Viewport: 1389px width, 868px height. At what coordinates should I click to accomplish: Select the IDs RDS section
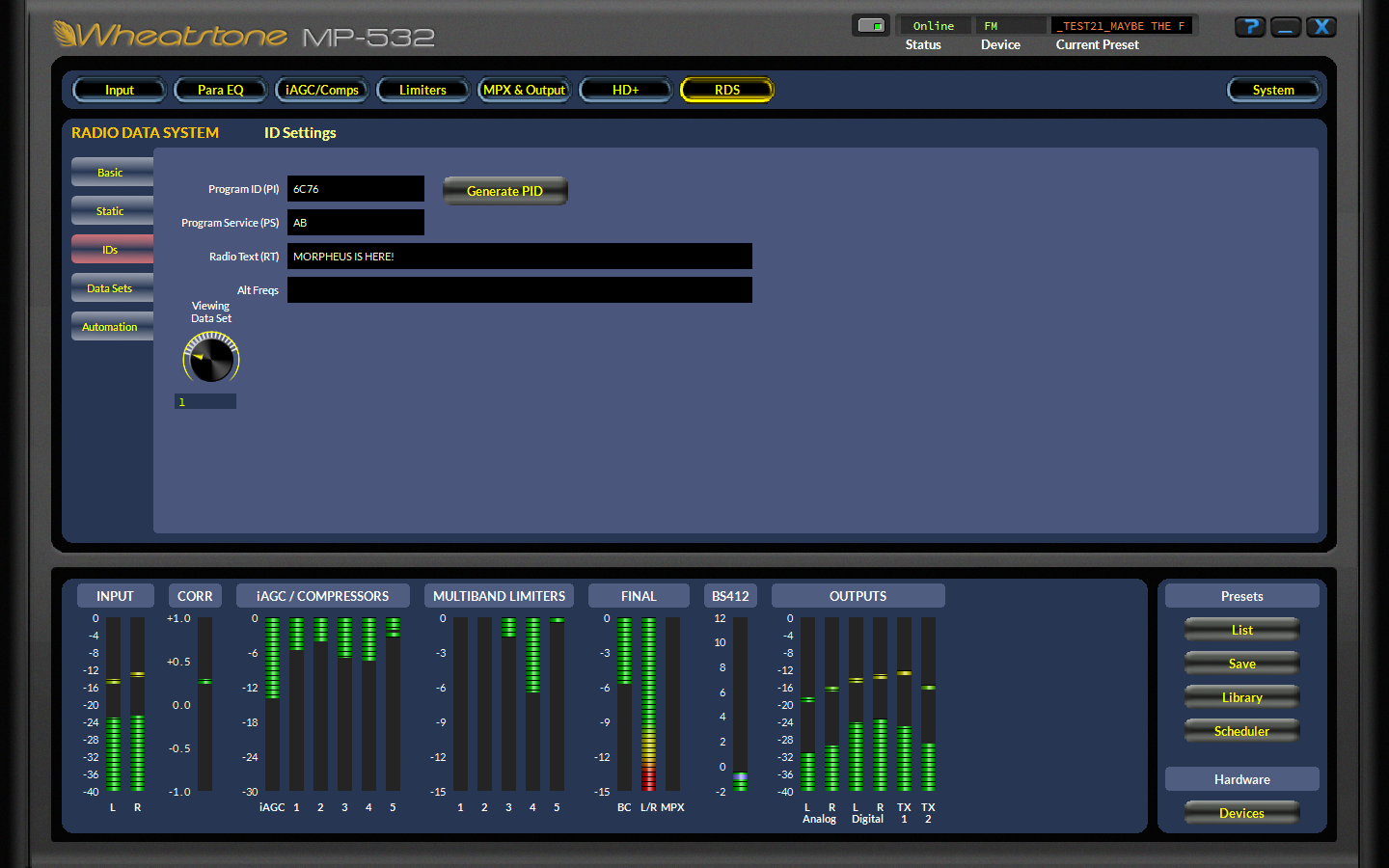point(112,249)
